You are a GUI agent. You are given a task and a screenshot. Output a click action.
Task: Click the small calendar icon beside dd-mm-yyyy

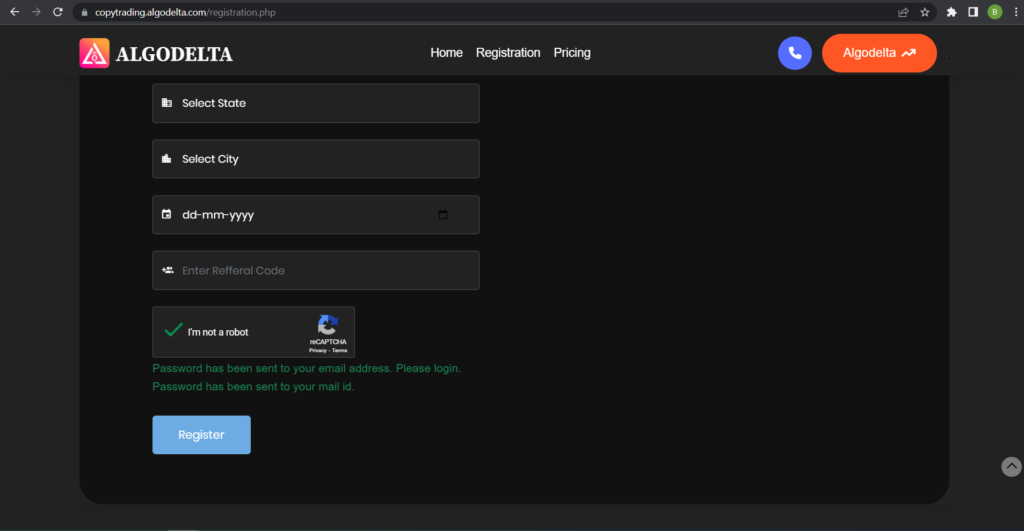point(167,214)
